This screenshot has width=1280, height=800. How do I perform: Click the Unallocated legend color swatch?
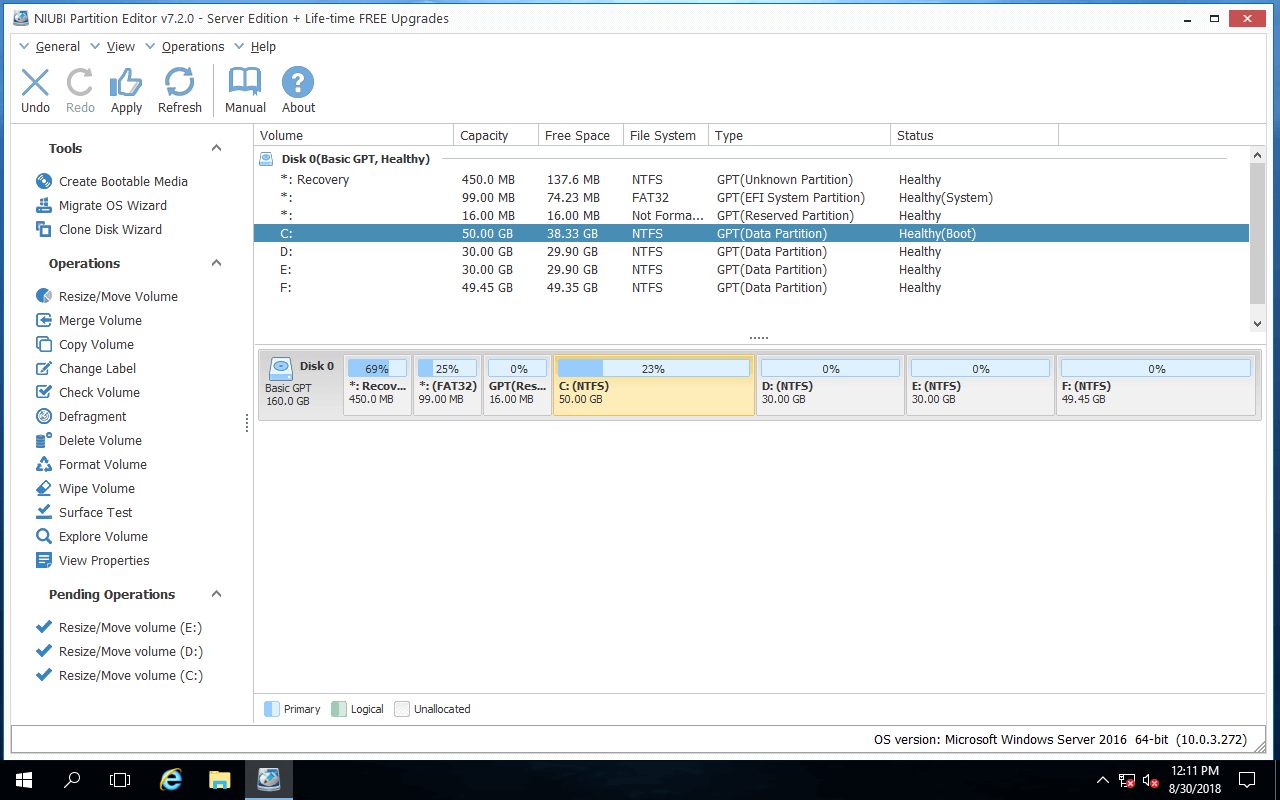402,709
